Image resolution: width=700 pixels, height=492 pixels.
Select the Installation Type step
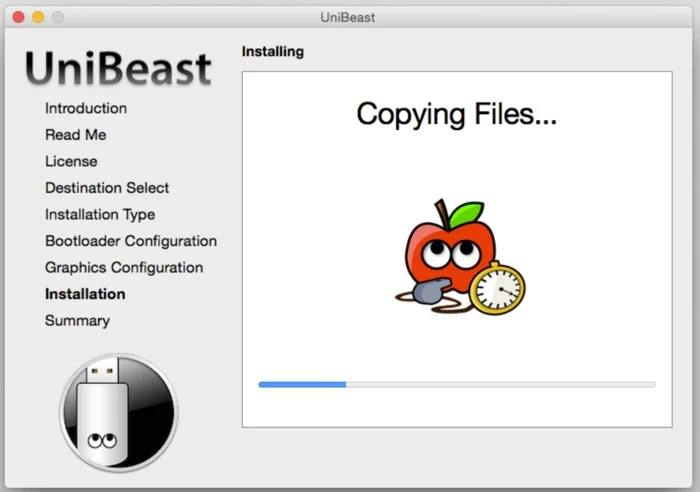click(x=100, y=214)
